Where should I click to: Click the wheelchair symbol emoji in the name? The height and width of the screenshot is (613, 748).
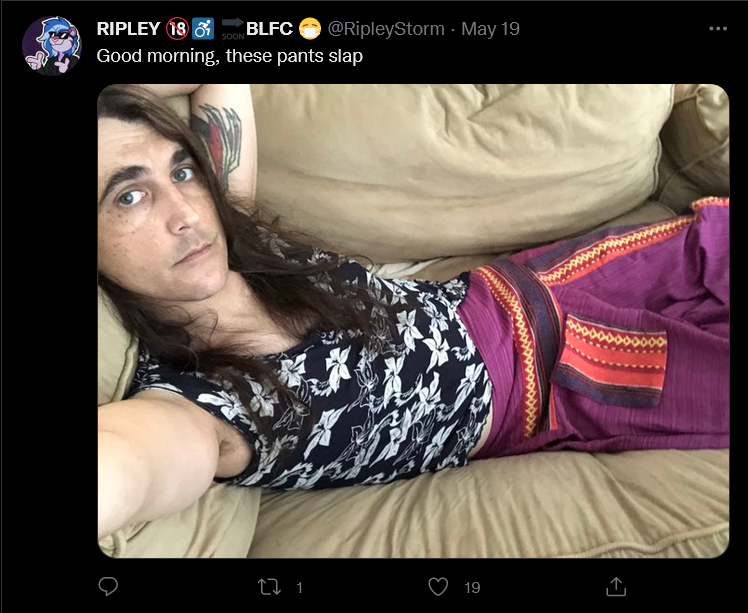click(203, 29)
